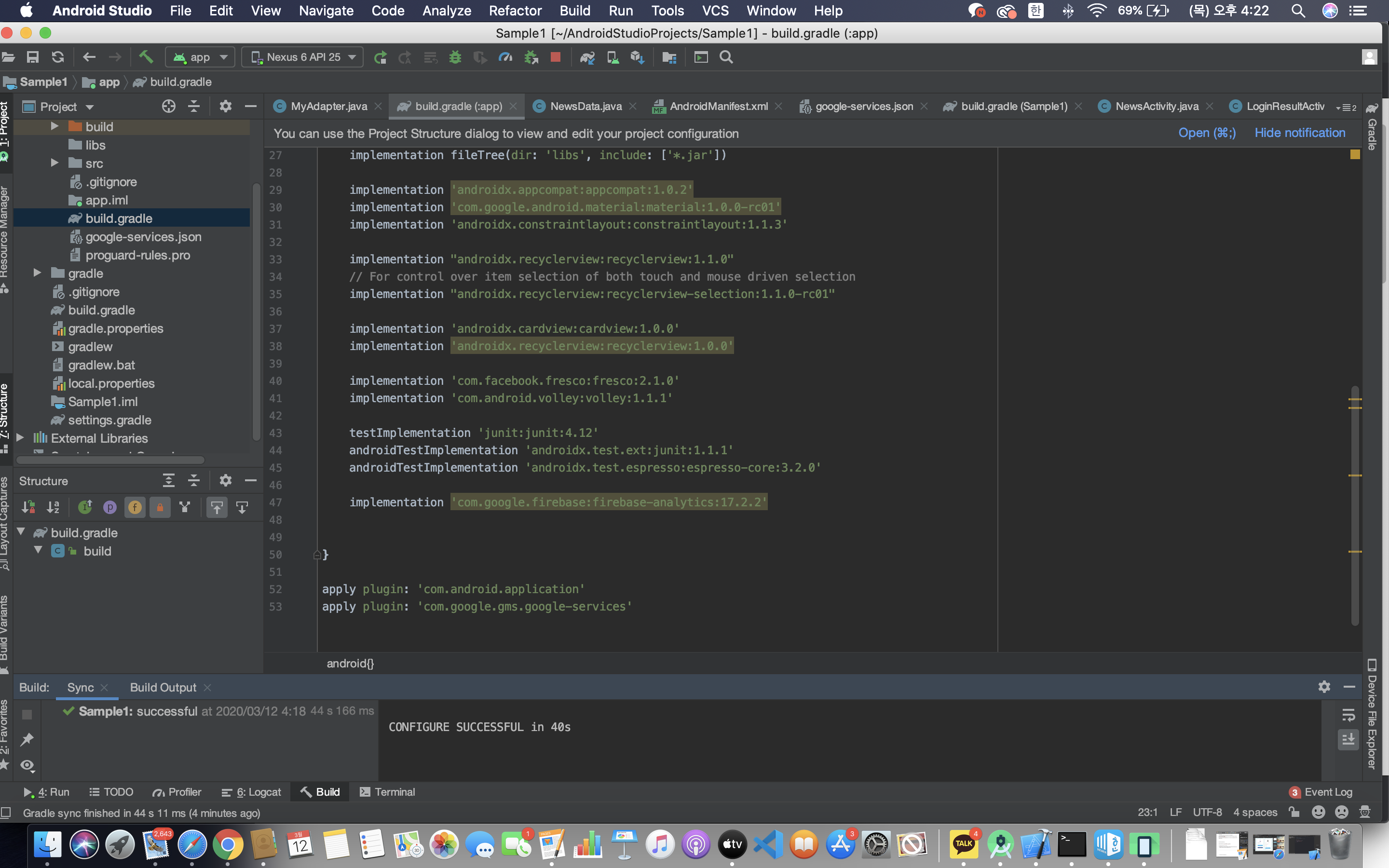Open the app run configuration dropdown

(x=200, y=57)
